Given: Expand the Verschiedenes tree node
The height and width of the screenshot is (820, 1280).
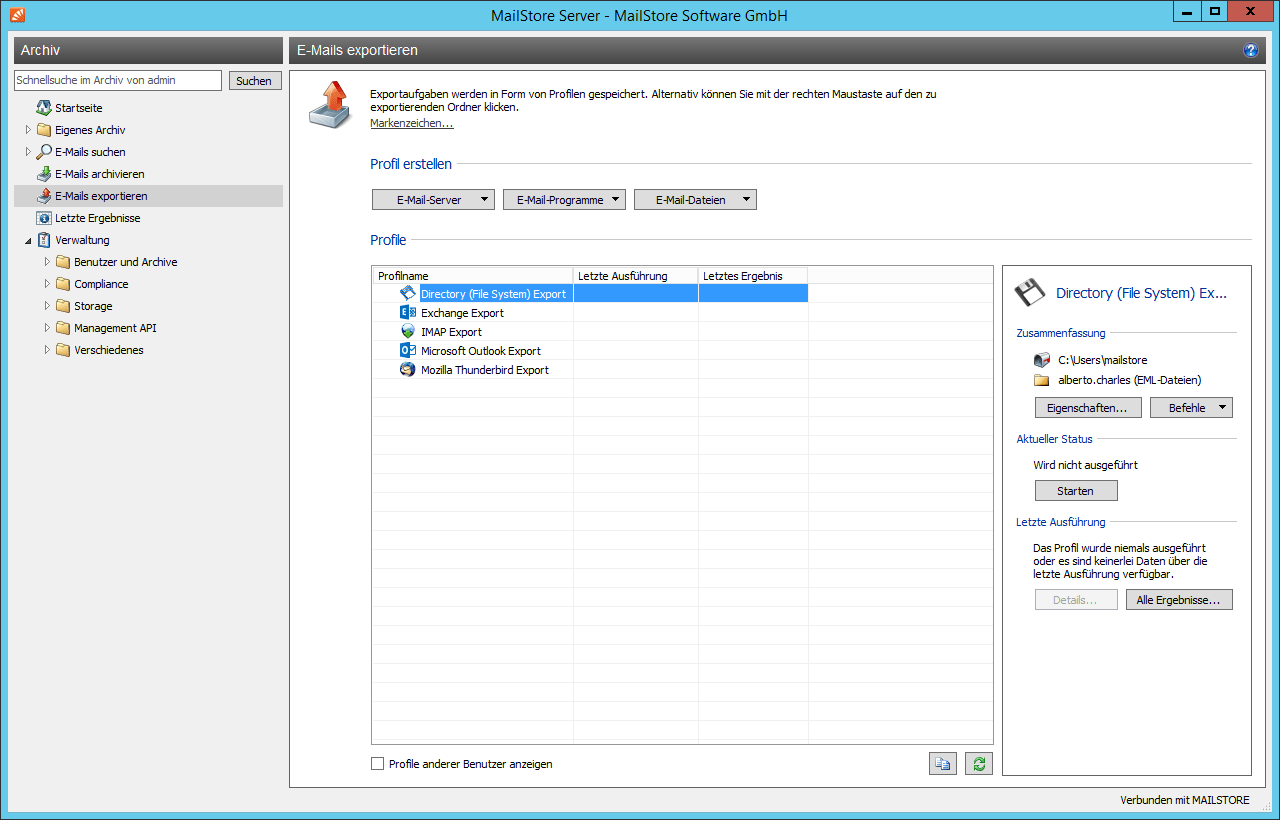Looking at the screenshot, I should click(47, 350).
